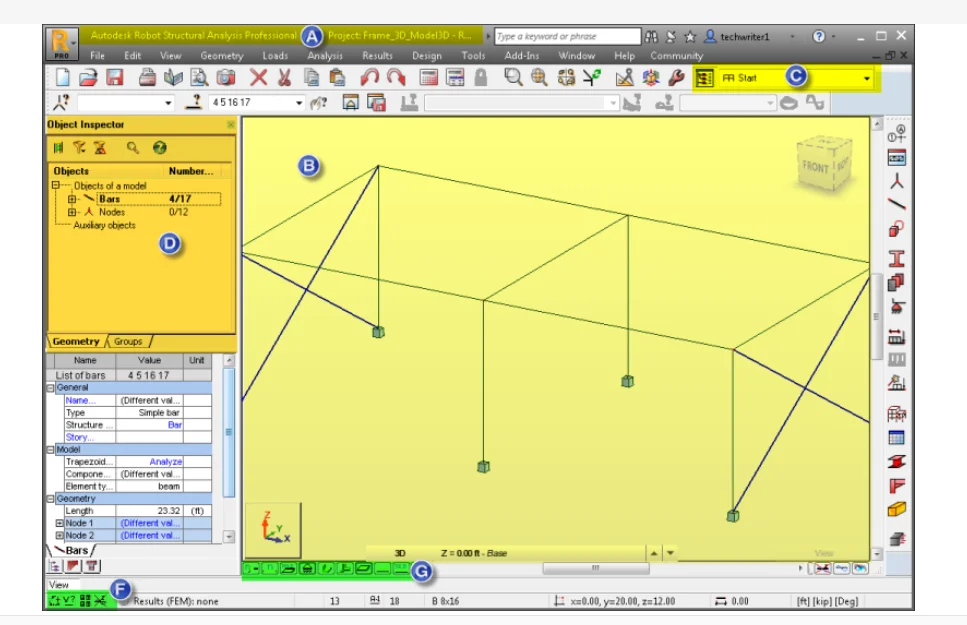Expand the Bars tree node

[72, 199]
